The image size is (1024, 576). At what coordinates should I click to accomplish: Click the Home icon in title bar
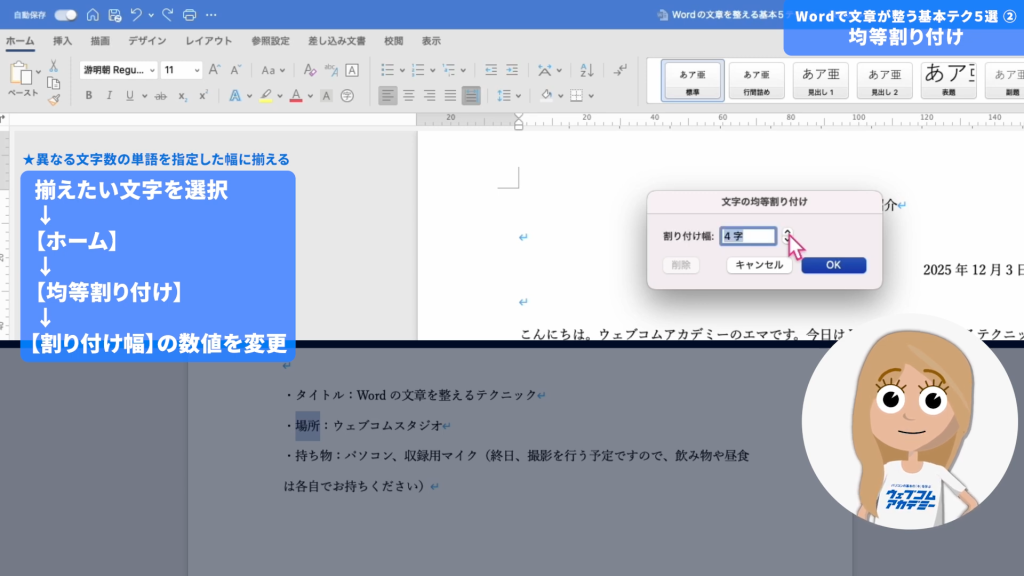93,15
